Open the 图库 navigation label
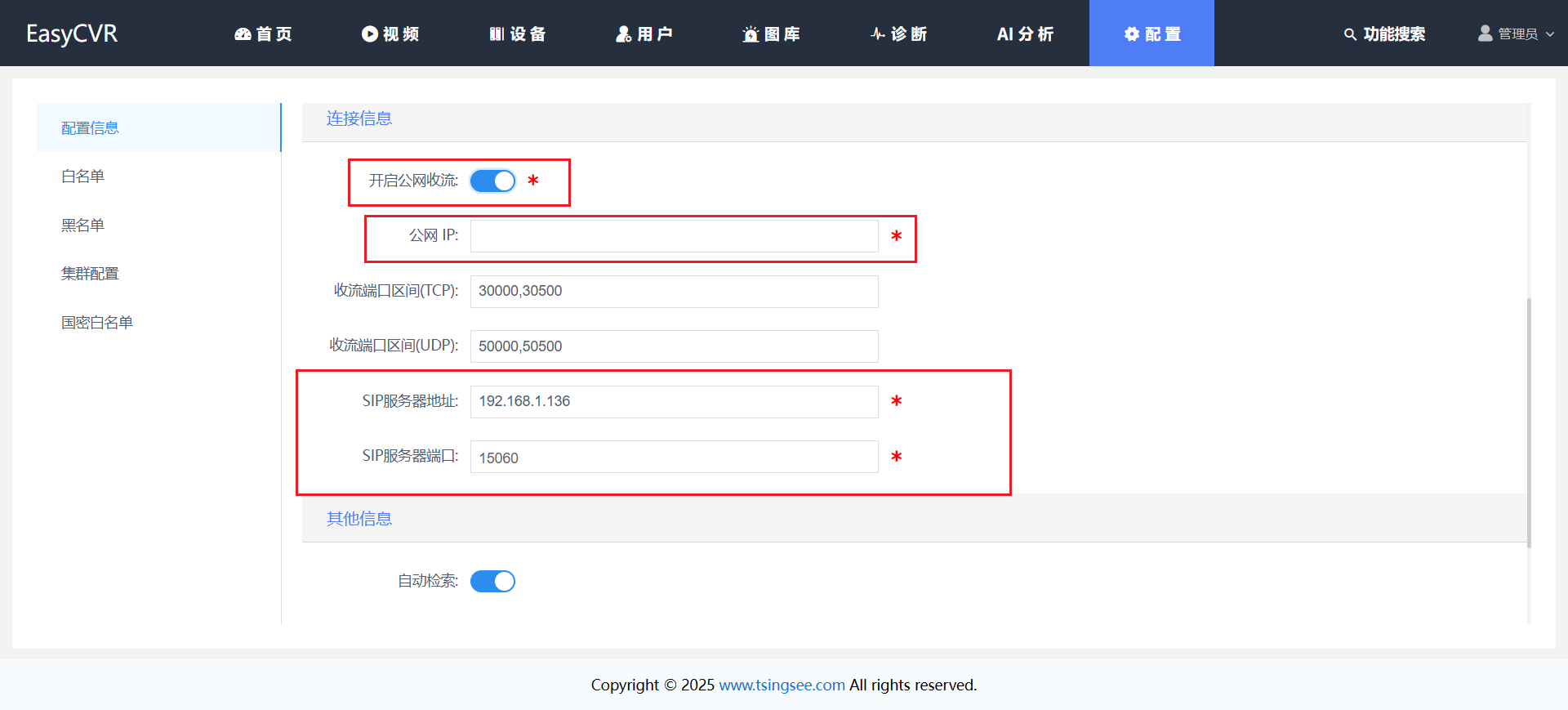The height and width of the screenshot is (710, 1568). [782, 33]
